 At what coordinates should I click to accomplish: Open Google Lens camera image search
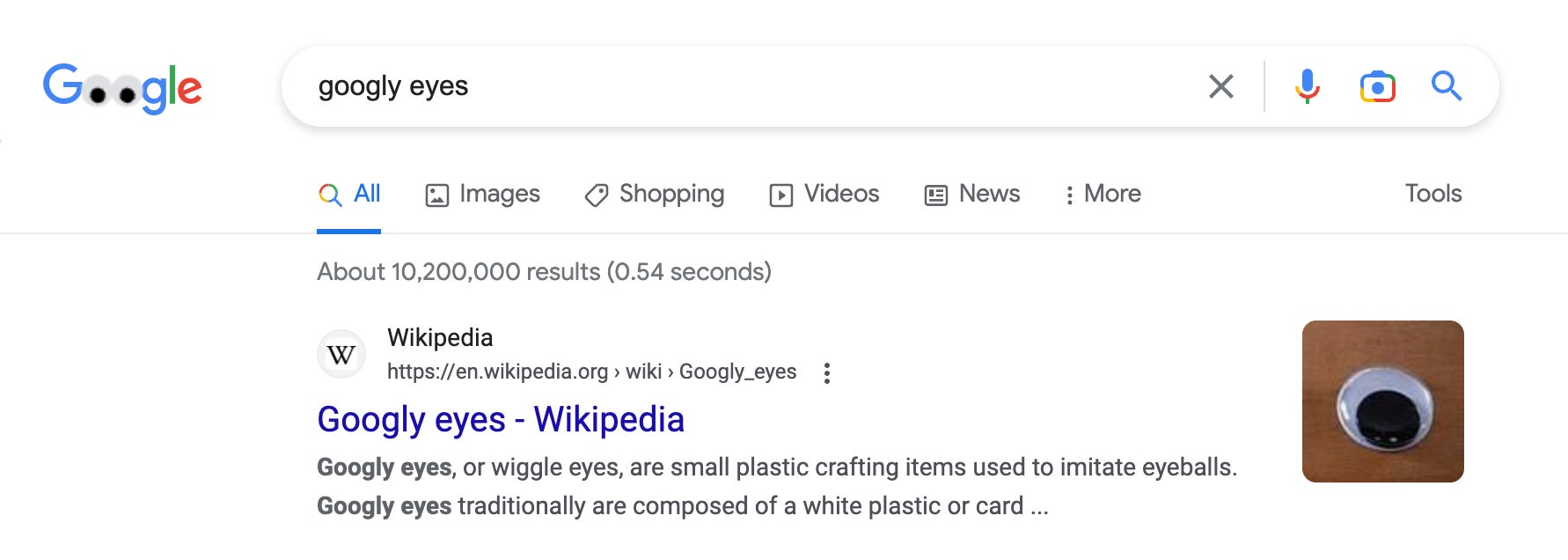coord(1377,86)
